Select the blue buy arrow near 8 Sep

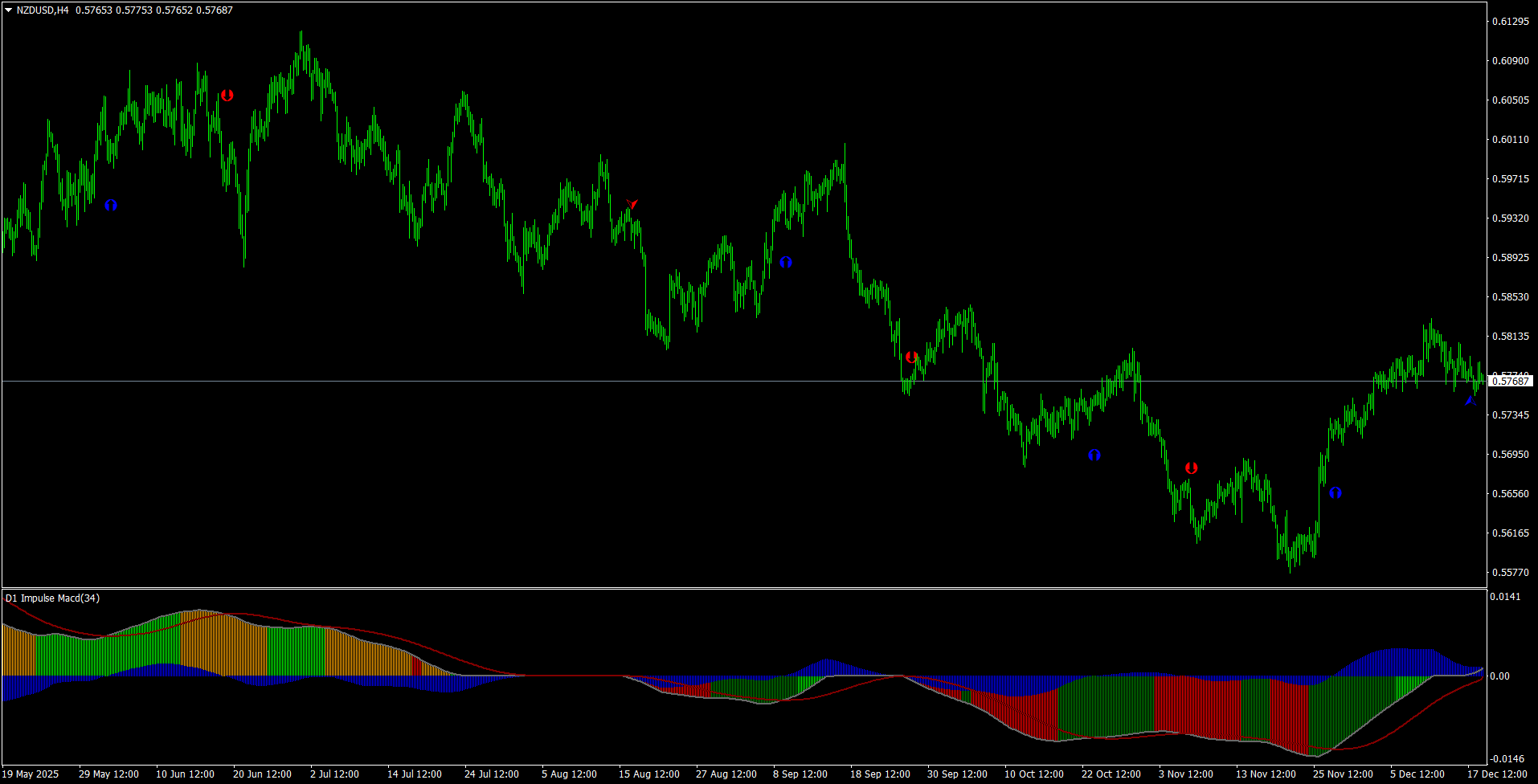(786, 263)
